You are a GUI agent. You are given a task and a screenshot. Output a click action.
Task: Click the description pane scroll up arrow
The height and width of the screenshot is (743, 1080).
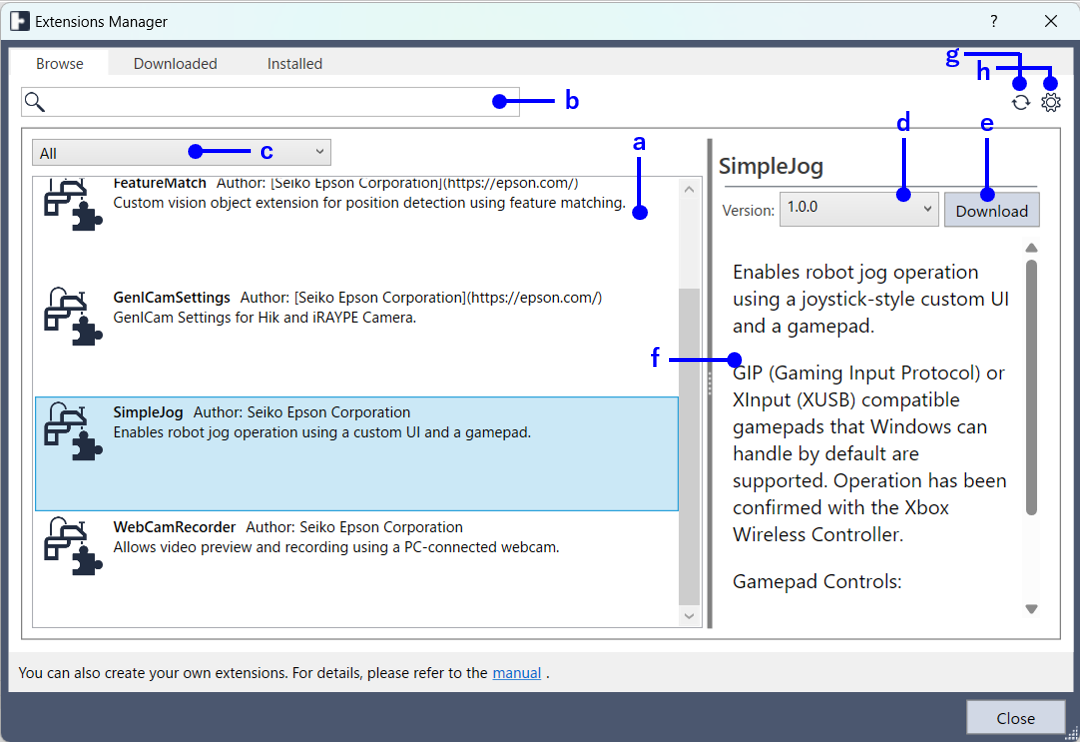[1031, 248]
